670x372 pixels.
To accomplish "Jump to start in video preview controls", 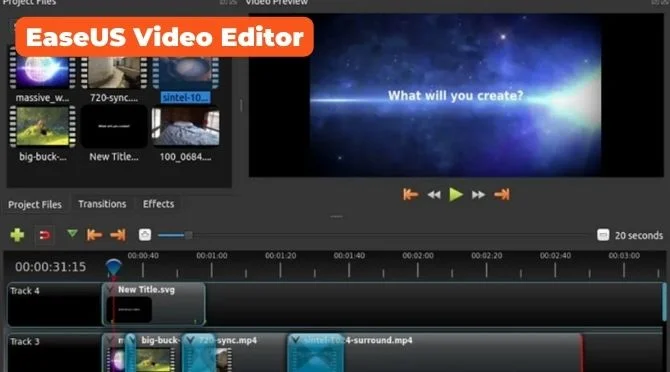I will [410, 194].
